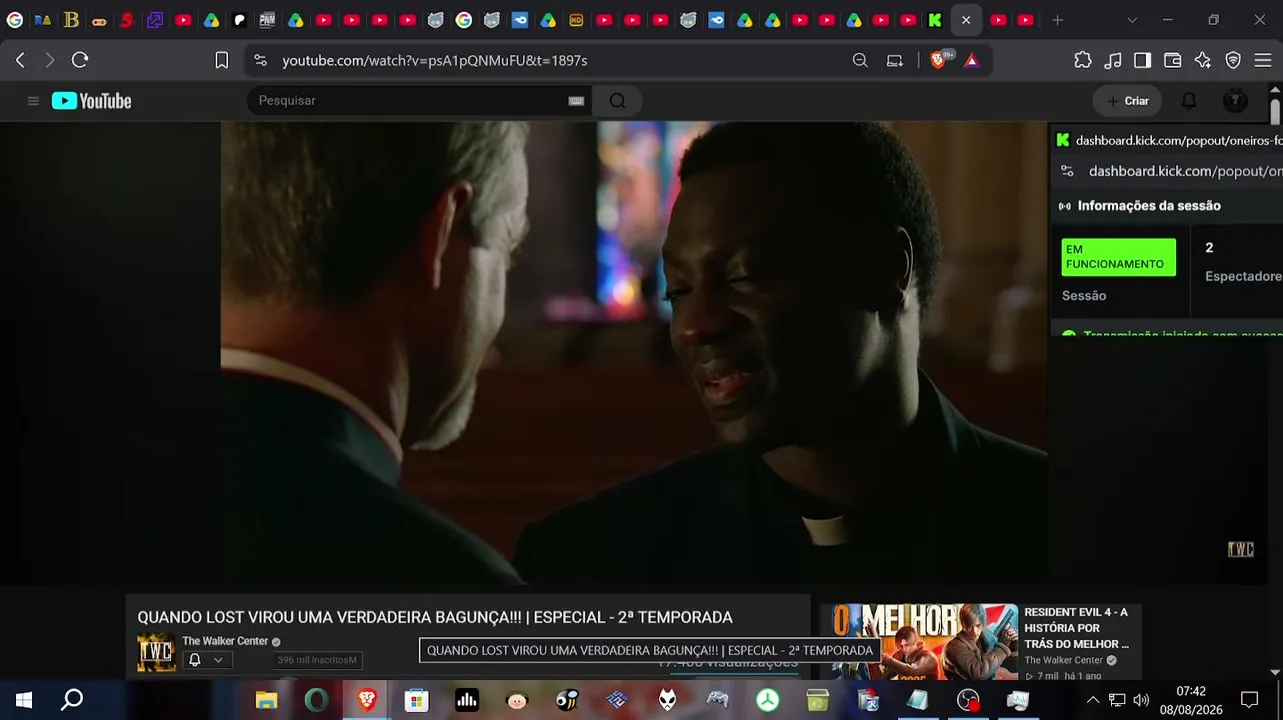Switch to the yellow B tab

pos(71,20)
